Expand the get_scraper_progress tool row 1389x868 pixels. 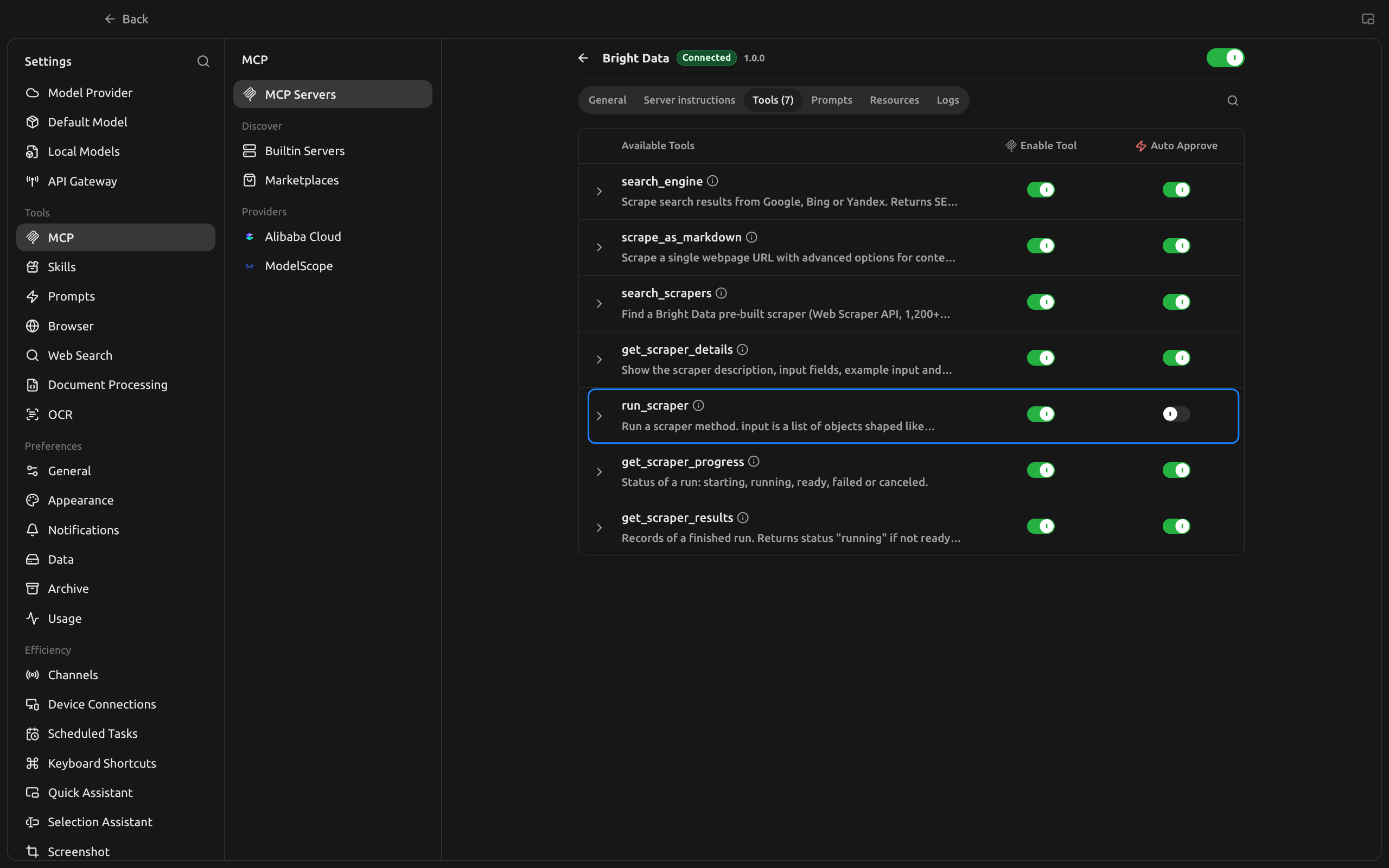coord(599,472)
